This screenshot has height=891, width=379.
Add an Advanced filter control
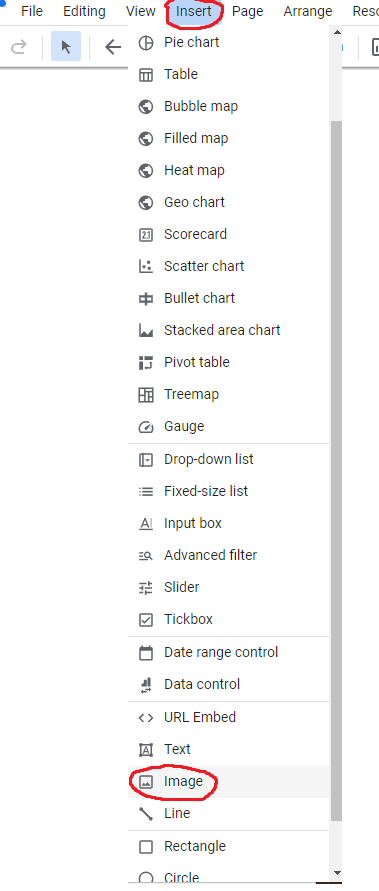click(x=228, y=555)
